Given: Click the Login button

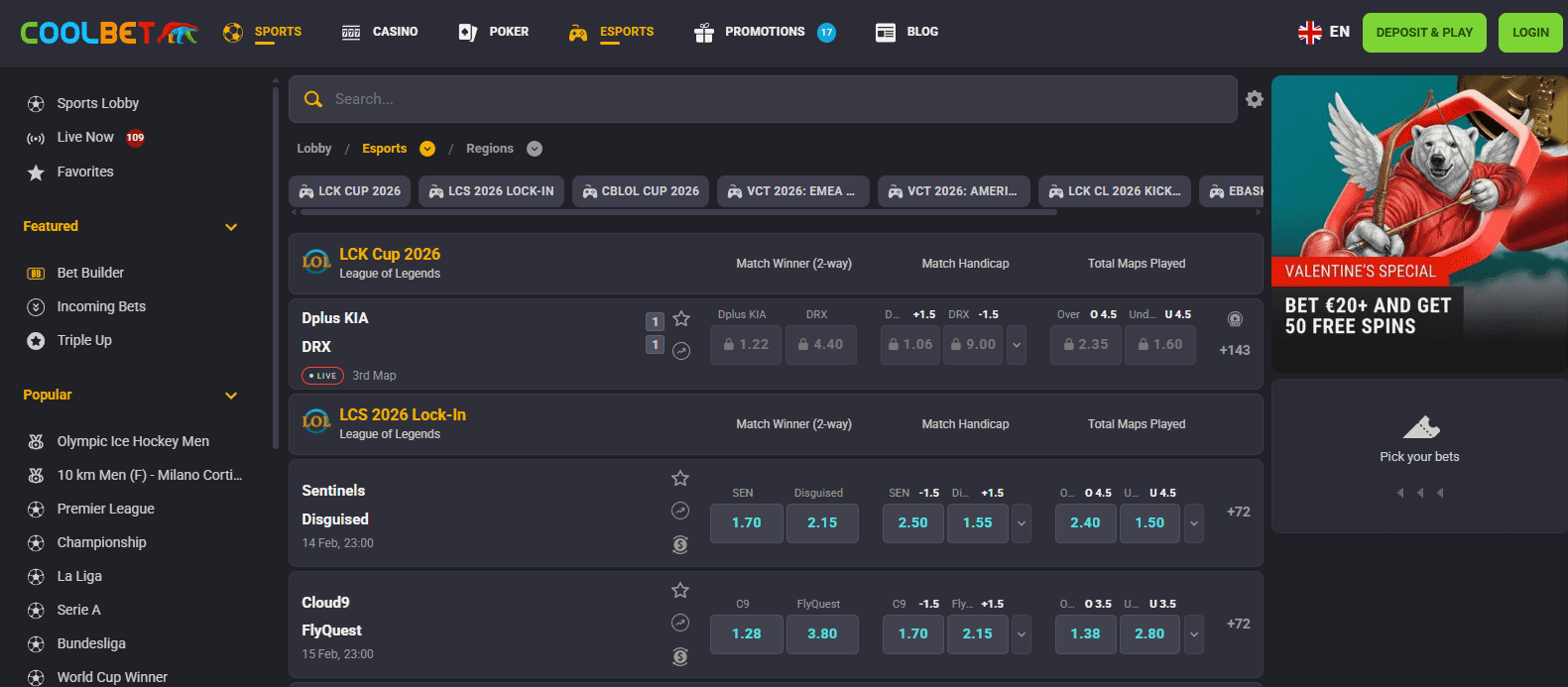Looking at the screenshot, I should coord(1530,33).
